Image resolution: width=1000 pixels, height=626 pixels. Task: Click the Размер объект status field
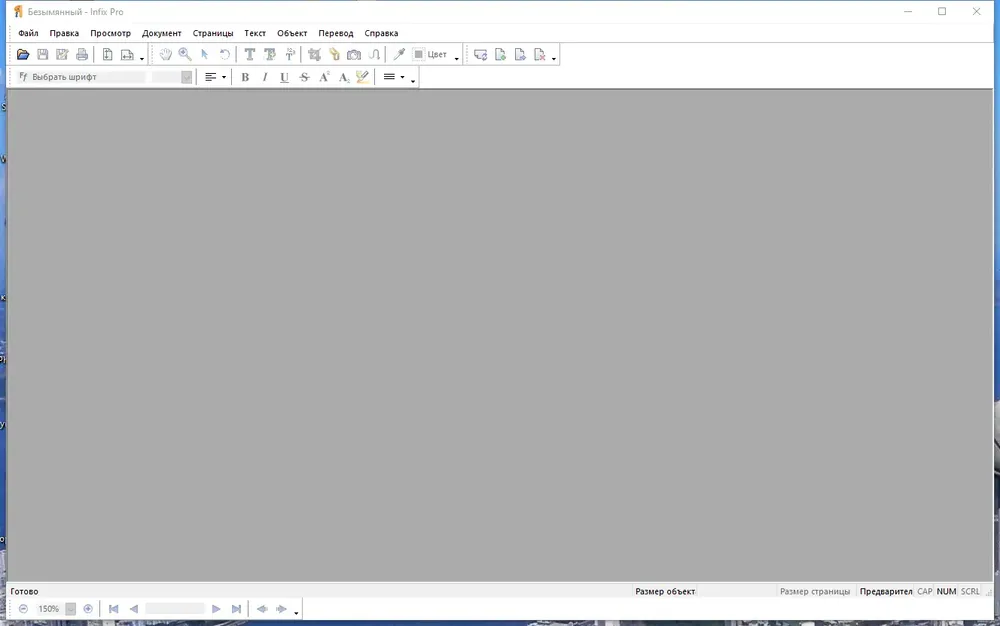[x=665, y=592]
